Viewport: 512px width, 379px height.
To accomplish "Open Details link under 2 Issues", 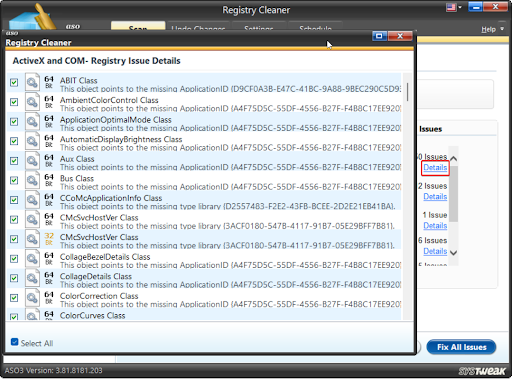I will tap(435, 197).
